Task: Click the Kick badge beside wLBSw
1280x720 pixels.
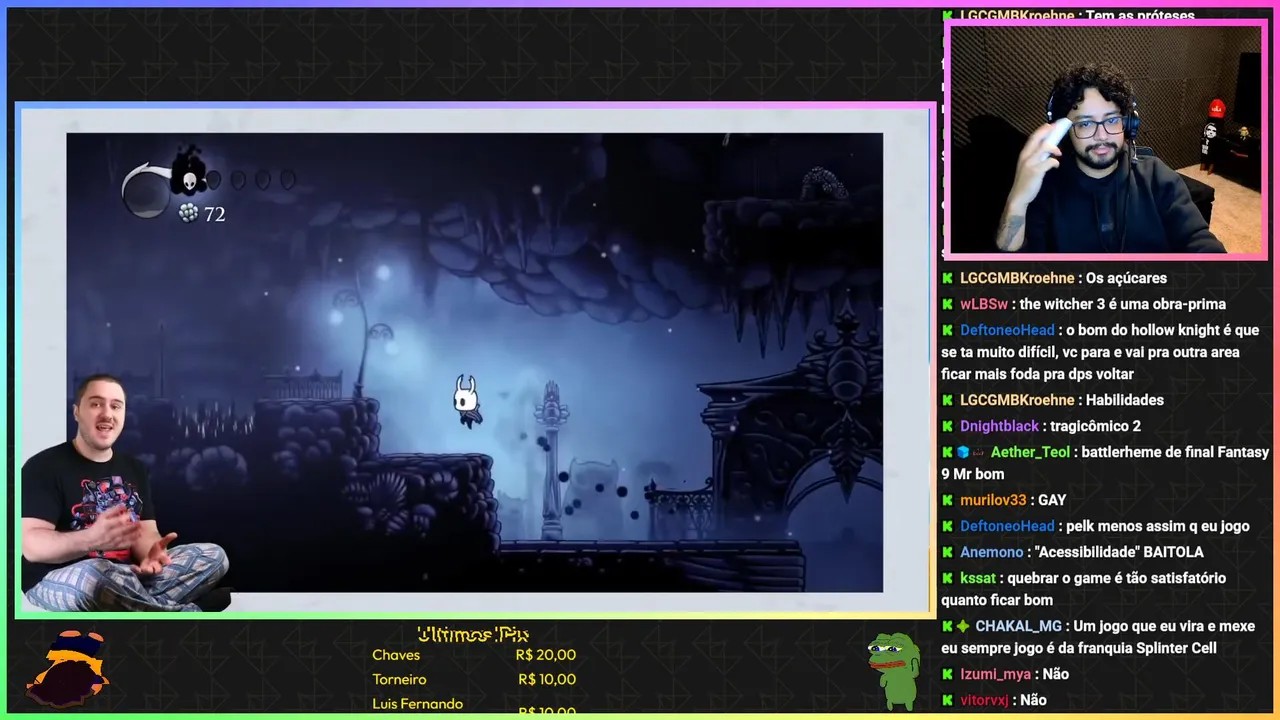Action: (947, 304)
